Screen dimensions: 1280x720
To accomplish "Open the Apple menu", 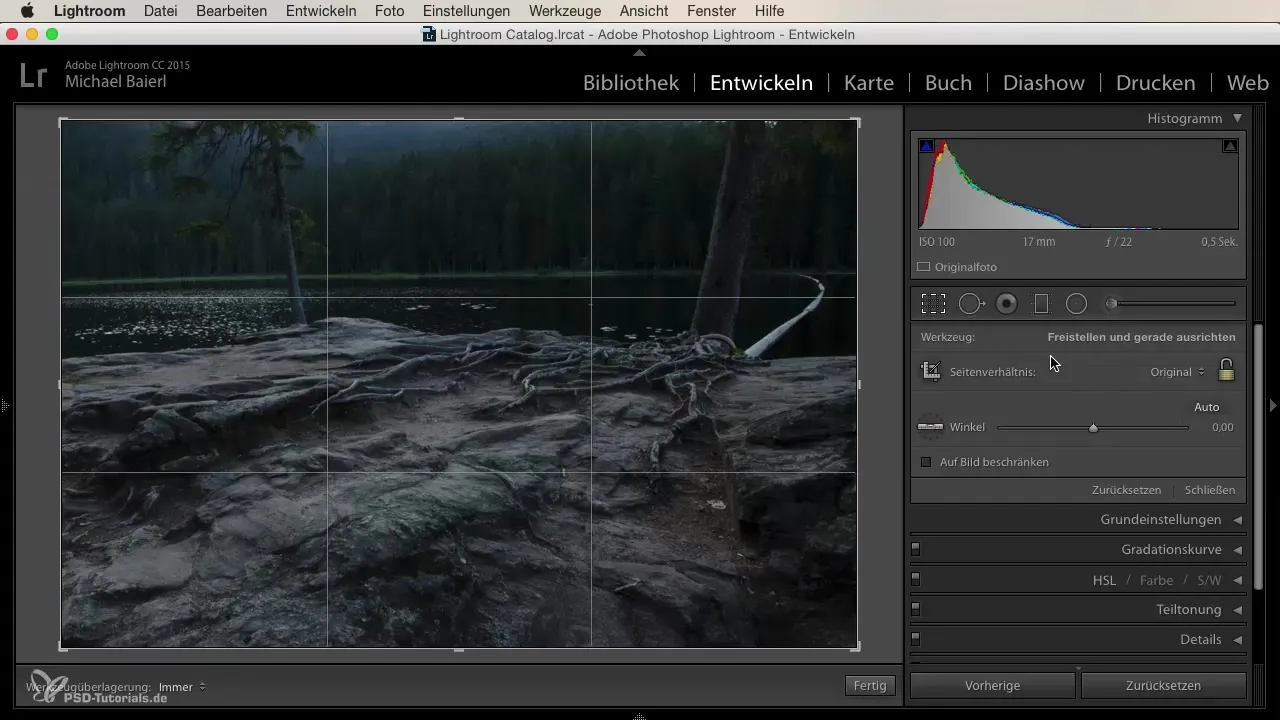I will pos(27,11).
